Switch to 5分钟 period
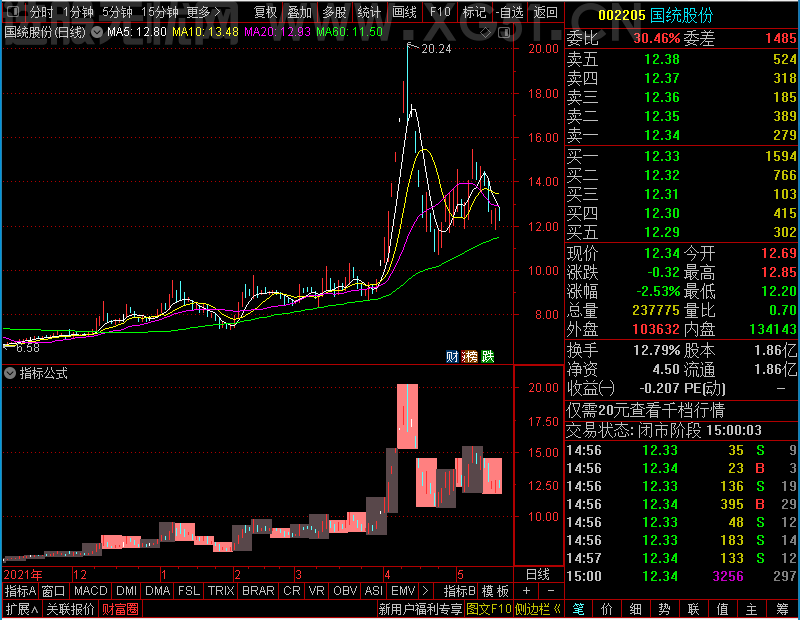This screenshot has width=800, height=620. click(x=117, y=12)
